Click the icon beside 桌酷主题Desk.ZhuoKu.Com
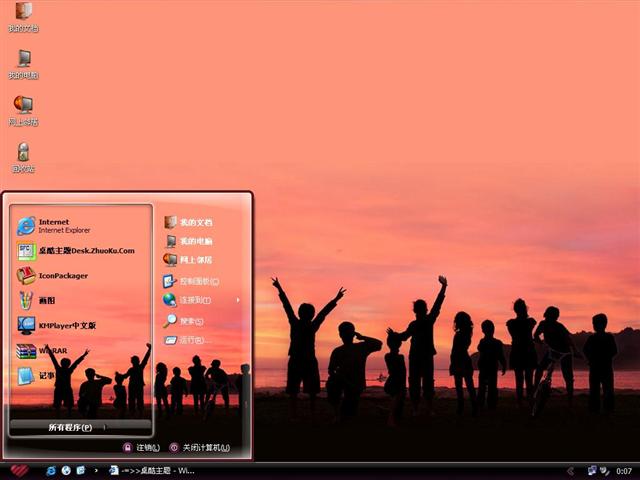The height and width of the screenshot is (480, 640). 27,251
